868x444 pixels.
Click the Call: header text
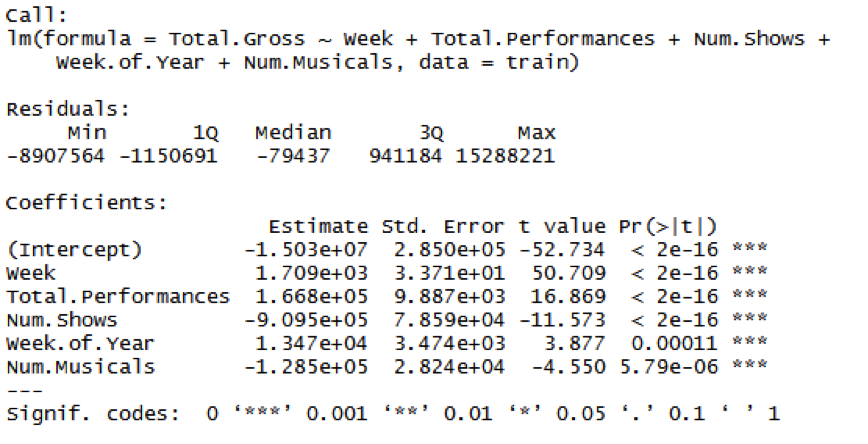[x=36, y=15]
